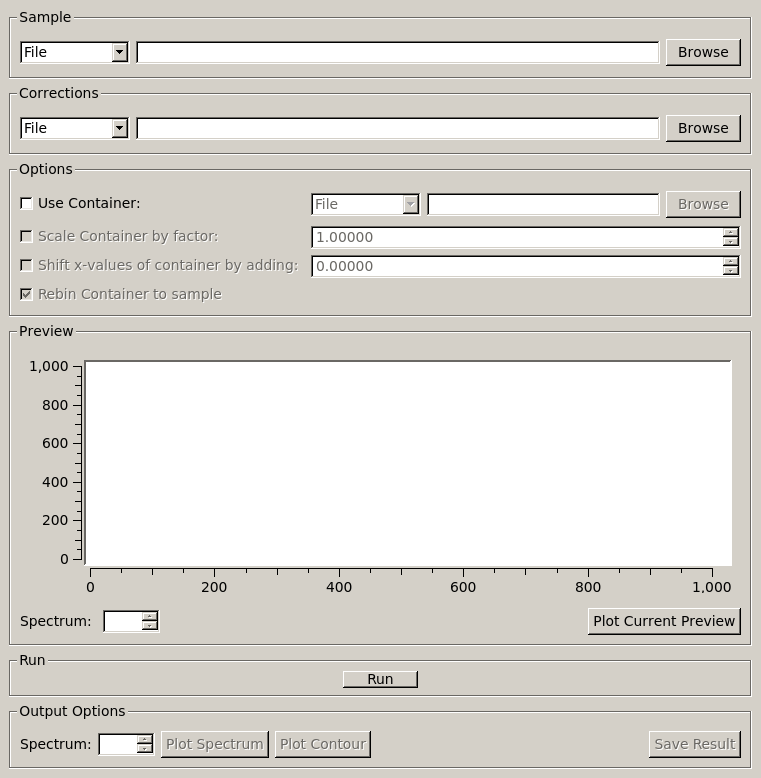Browse for a Sample file
This screenshot has height=778, width=761.
point(702,52)
